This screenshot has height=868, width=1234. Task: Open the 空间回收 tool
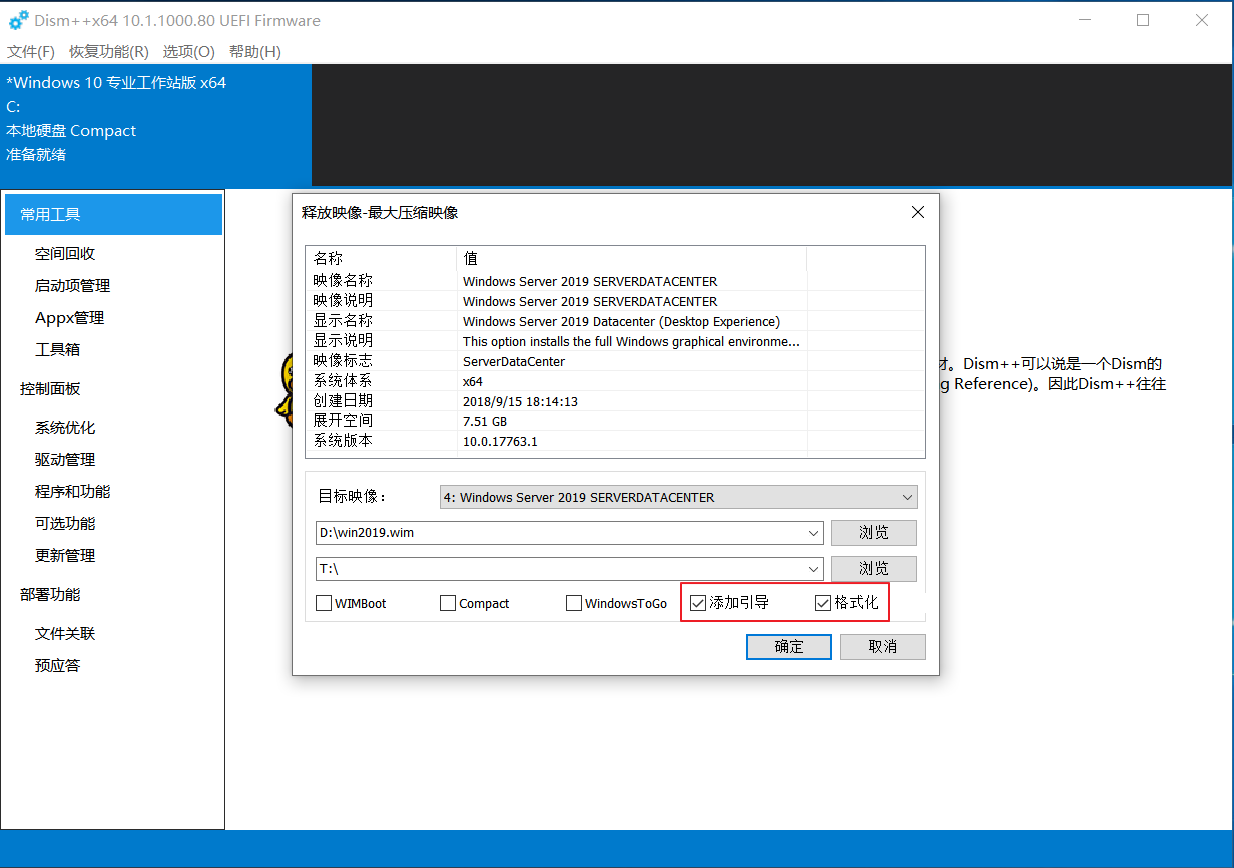point(64,253)
